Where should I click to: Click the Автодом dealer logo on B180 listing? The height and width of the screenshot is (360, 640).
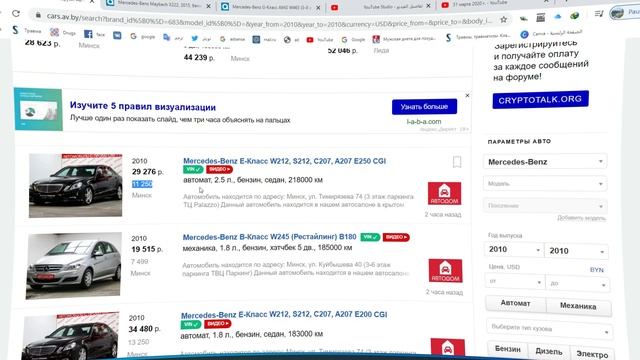pos(445,270)
